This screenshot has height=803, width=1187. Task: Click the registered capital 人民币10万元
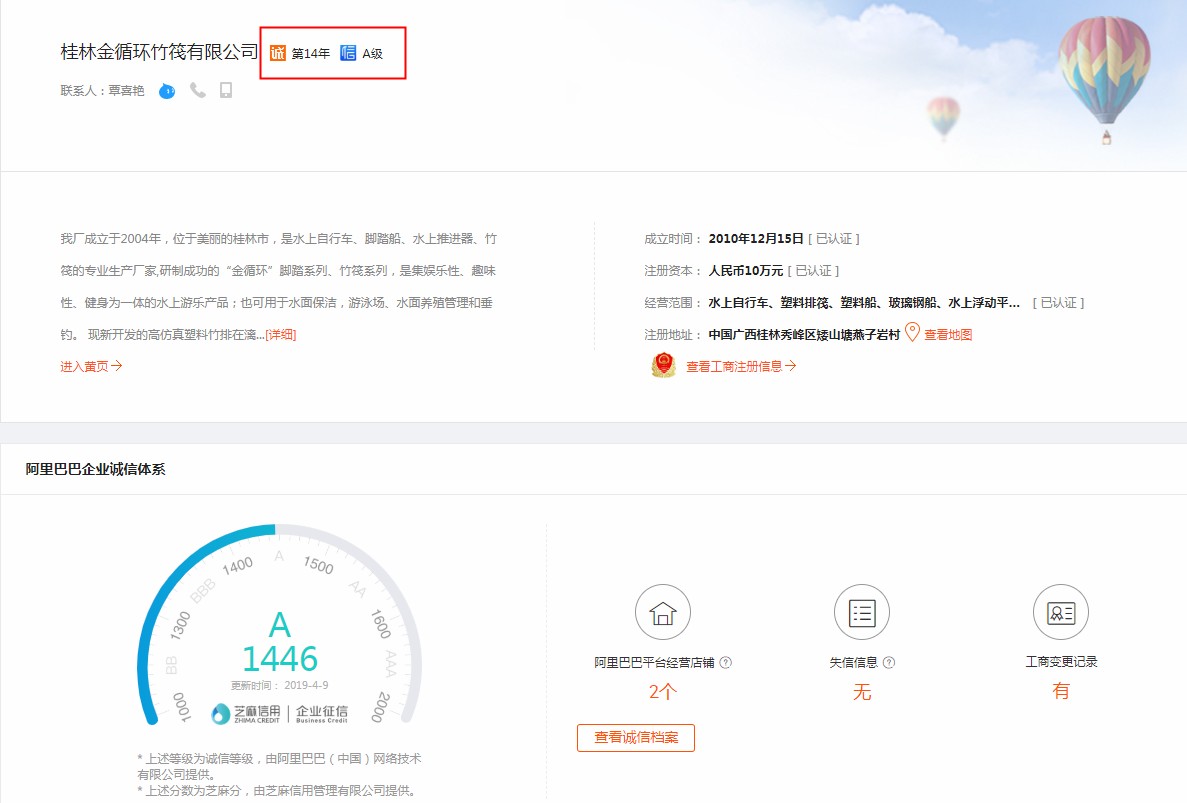tap(746, 270)
